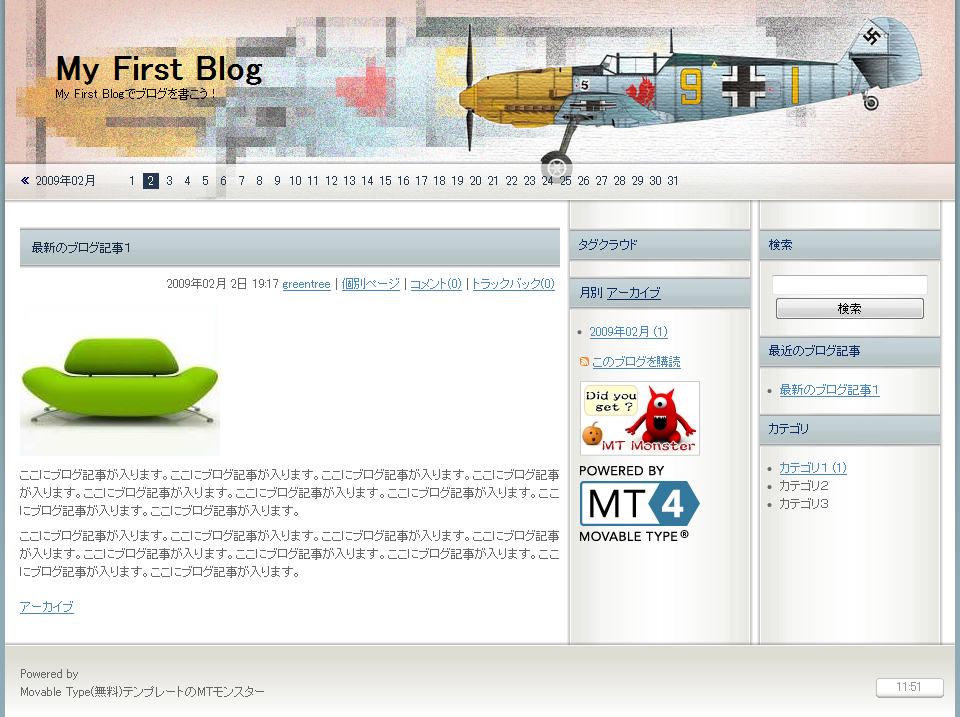The height and width of the screenshot is (717, 960).
Task: Click the Movable Type MT4 logo
Action: (639, 503)
